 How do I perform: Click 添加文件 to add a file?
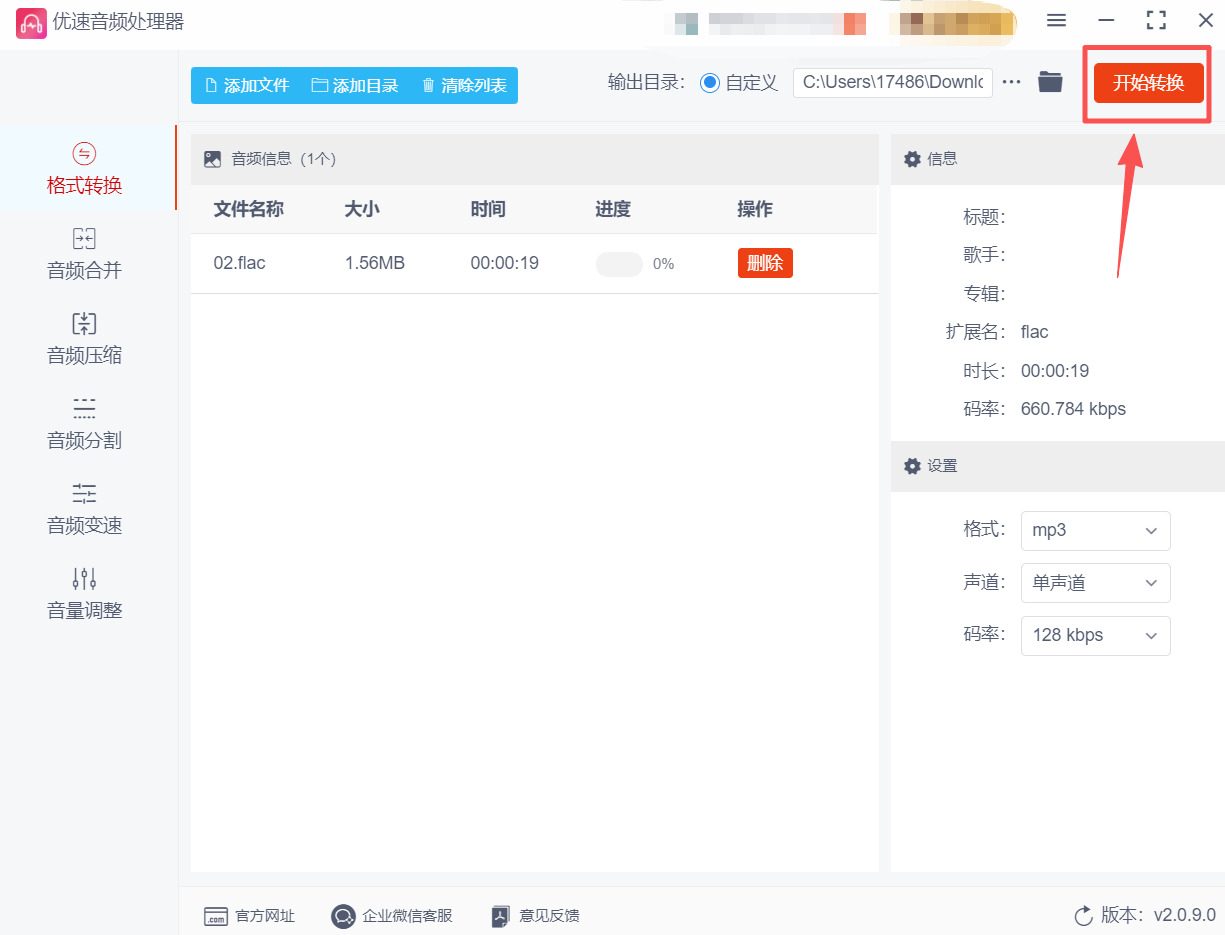point(247,85)
